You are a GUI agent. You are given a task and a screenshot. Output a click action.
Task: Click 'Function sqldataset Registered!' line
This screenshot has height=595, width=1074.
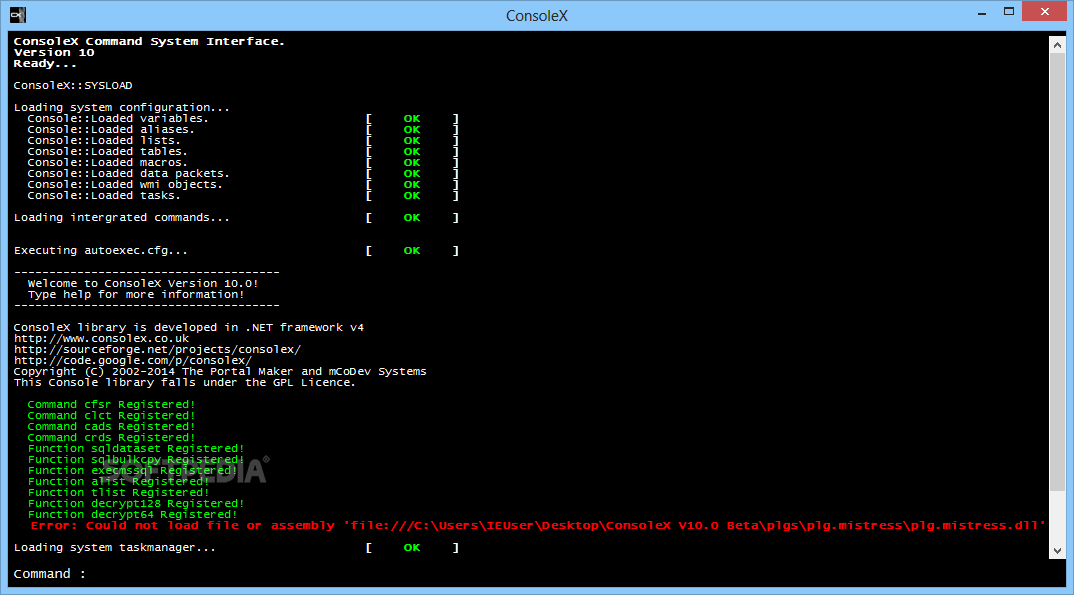click(x=136, y=448)
